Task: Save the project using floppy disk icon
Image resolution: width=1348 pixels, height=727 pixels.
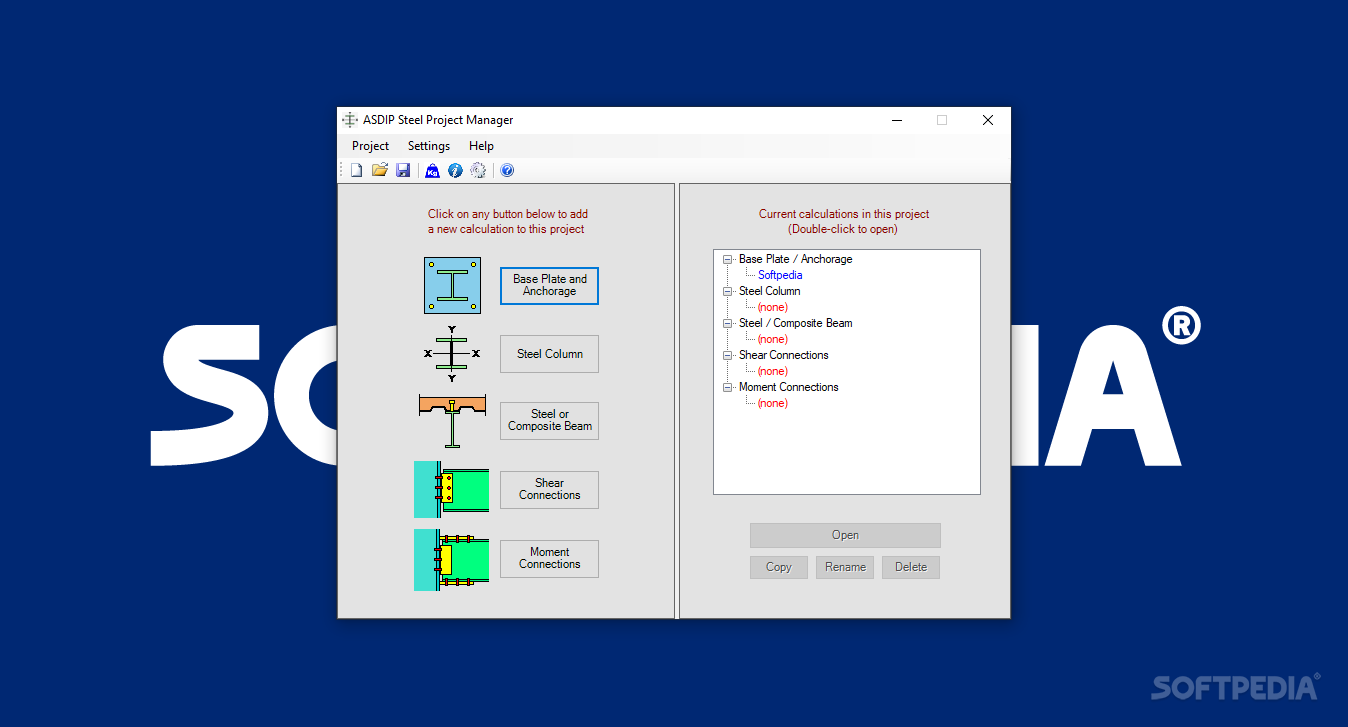Action: click(x=403, y=171)
